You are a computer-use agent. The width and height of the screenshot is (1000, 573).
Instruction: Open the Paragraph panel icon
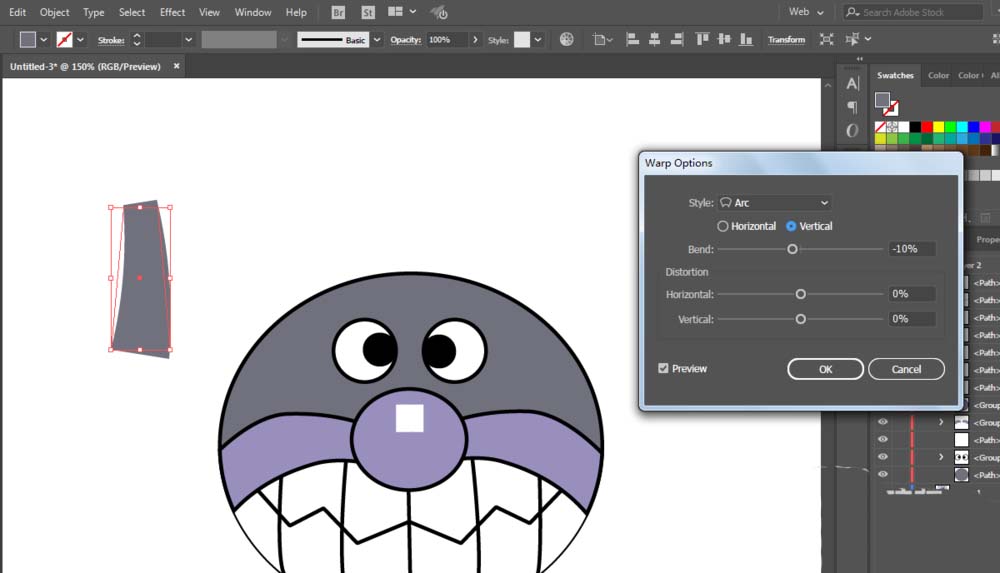(853, 107)
